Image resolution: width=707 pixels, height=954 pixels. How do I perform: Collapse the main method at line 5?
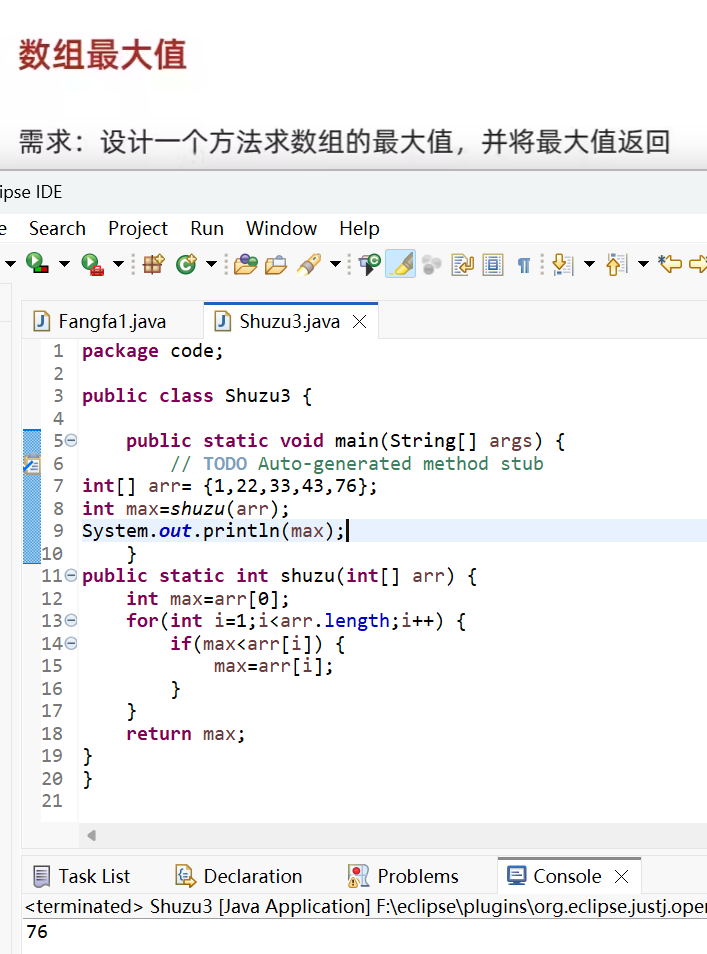click(x=71, y=440)
